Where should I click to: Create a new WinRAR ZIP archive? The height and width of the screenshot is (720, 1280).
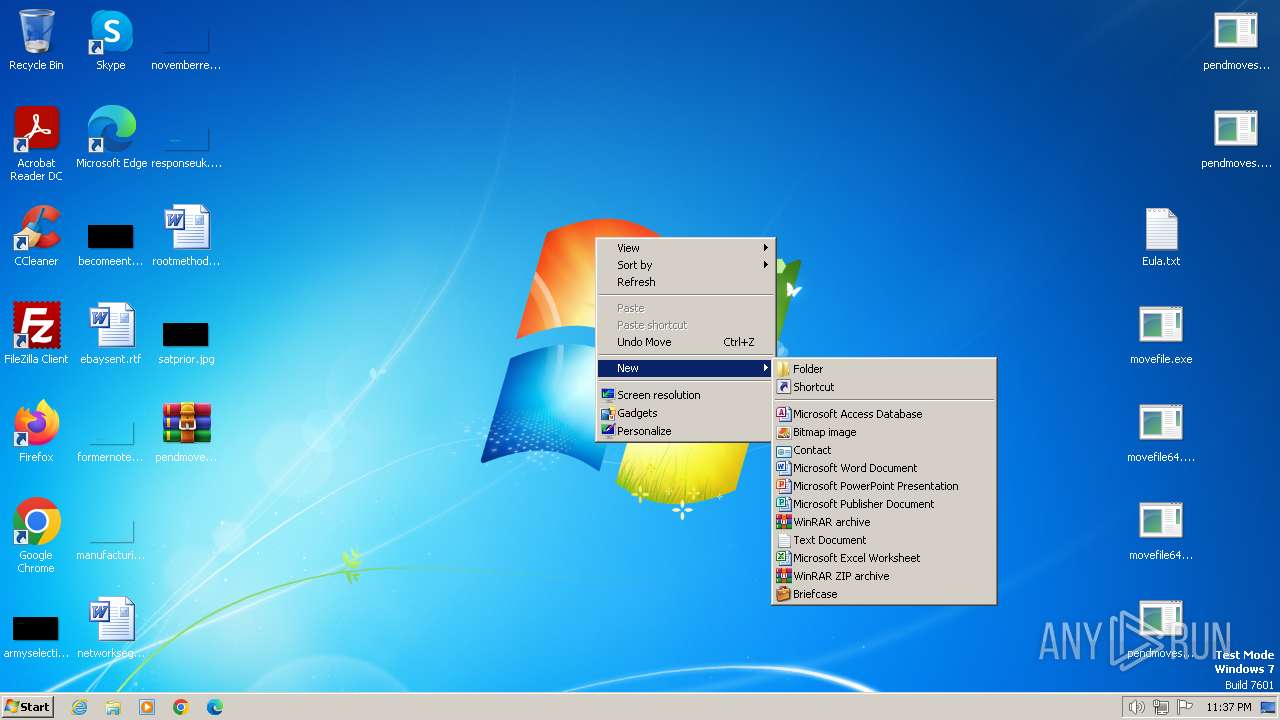[884, 576]
